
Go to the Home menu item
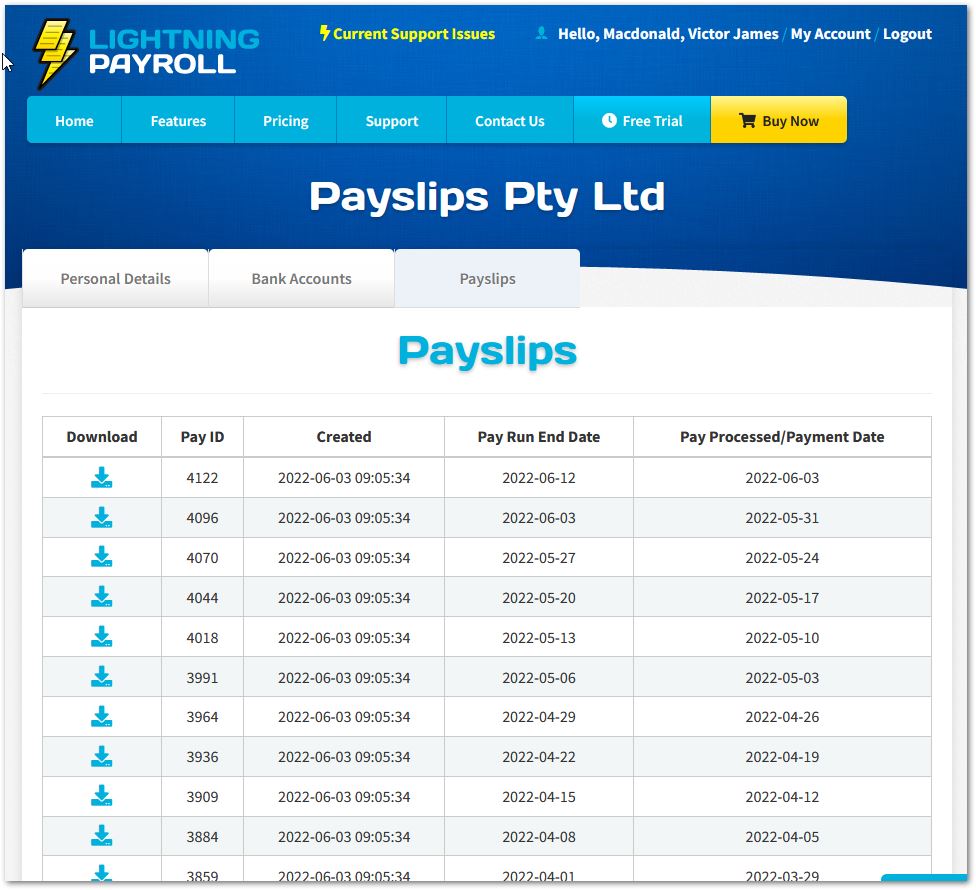point(74,120)
